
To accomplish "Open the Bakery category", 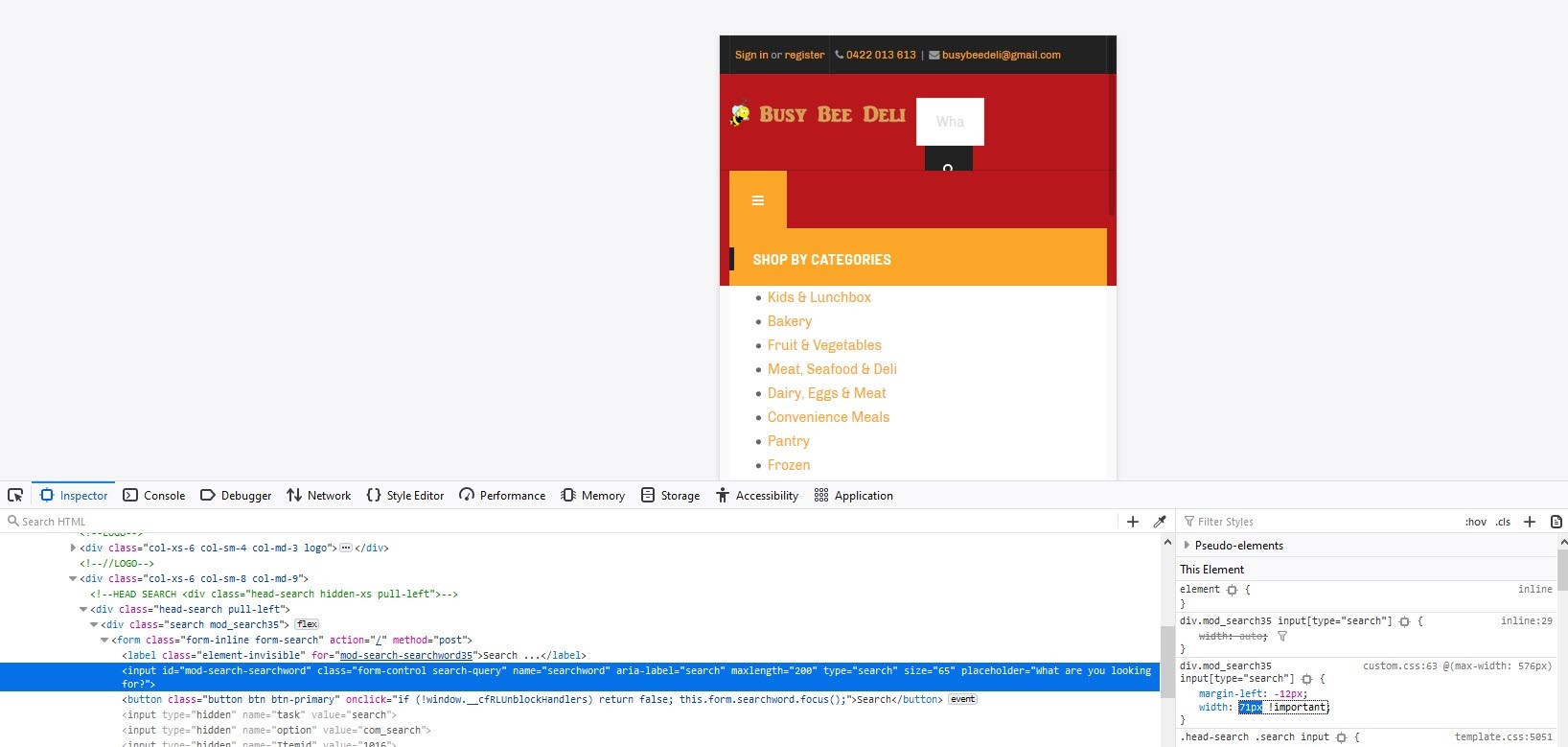I will [790, 321].
